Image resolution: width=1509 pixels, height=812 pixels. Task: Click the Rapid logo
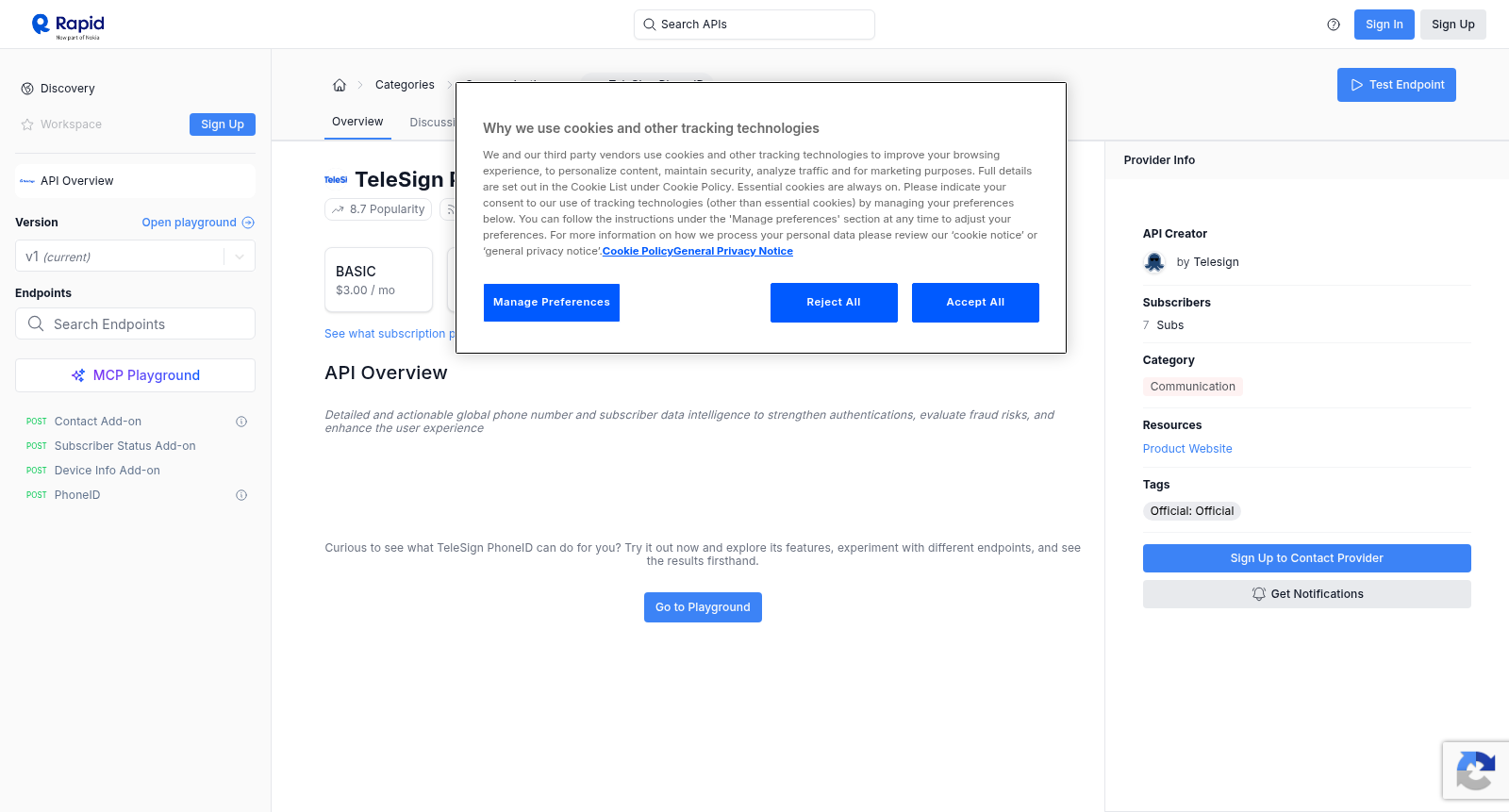68,25
